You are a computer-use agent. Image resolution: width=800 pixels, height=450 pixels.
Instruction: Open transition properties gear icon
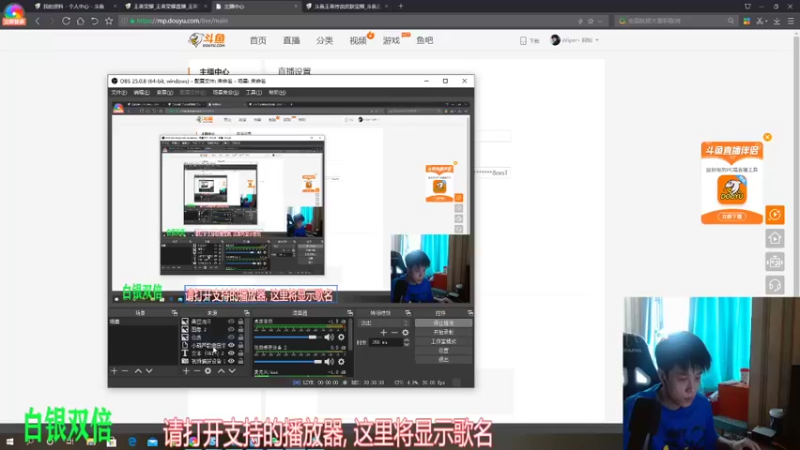[405, 333]
